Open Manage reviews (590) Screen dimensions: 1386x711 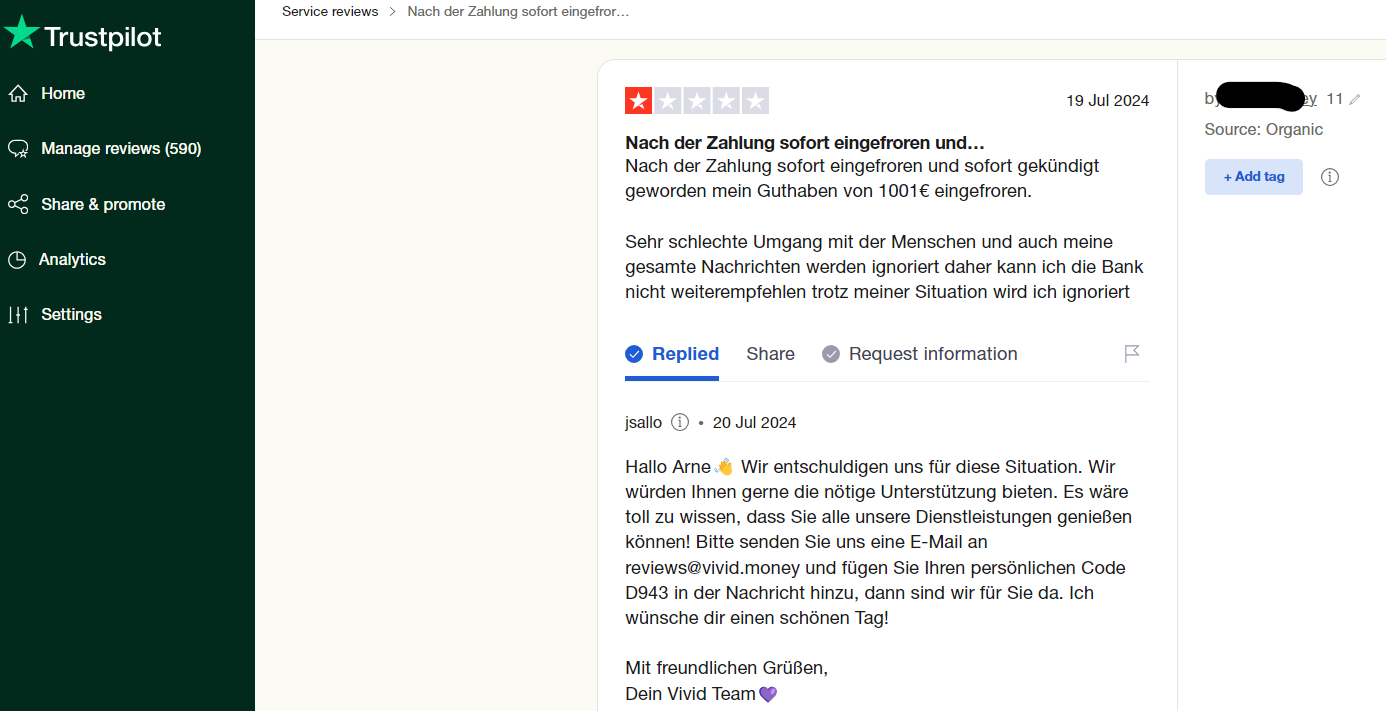[x=121, y=149]
